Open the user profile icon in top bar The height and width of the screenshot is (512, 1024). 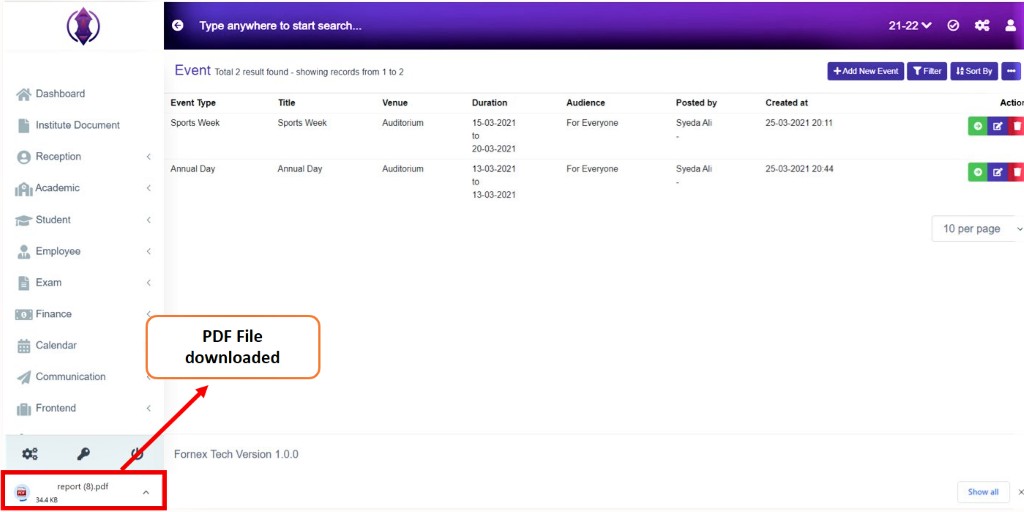point(1010,25)
